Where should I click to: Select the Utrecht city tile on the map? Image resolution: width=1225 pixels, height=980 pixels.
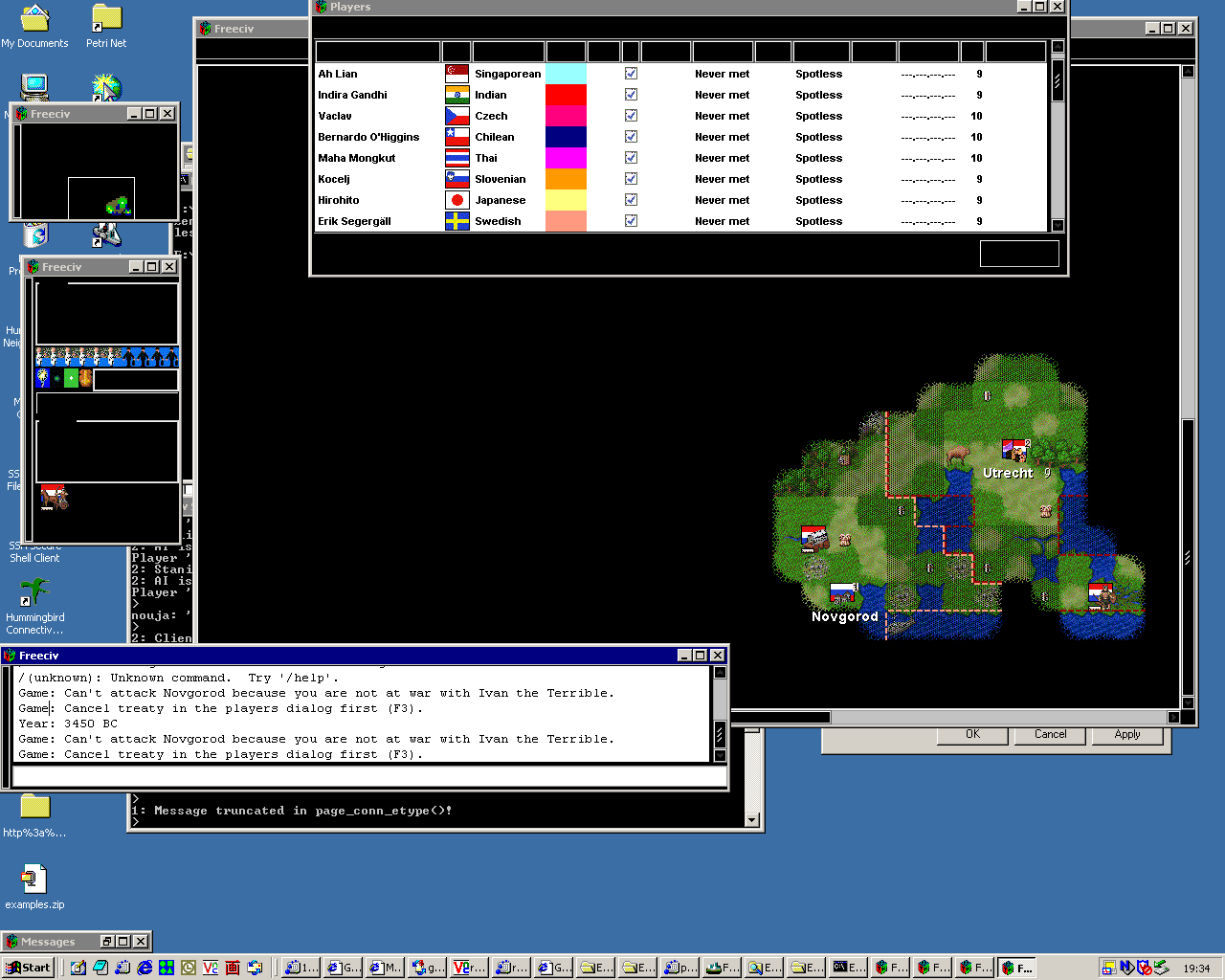pos(1014,451)
